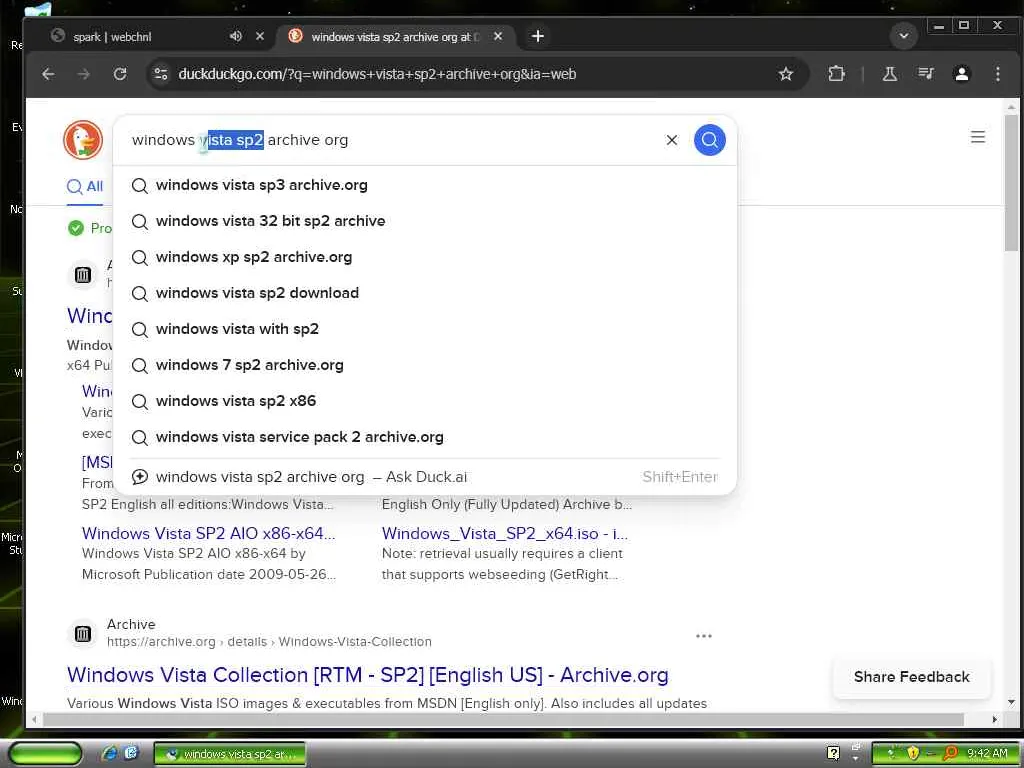
Task: Open Windows_Vista_SP2_x64.iso link
Action: (x=505, y=533)
